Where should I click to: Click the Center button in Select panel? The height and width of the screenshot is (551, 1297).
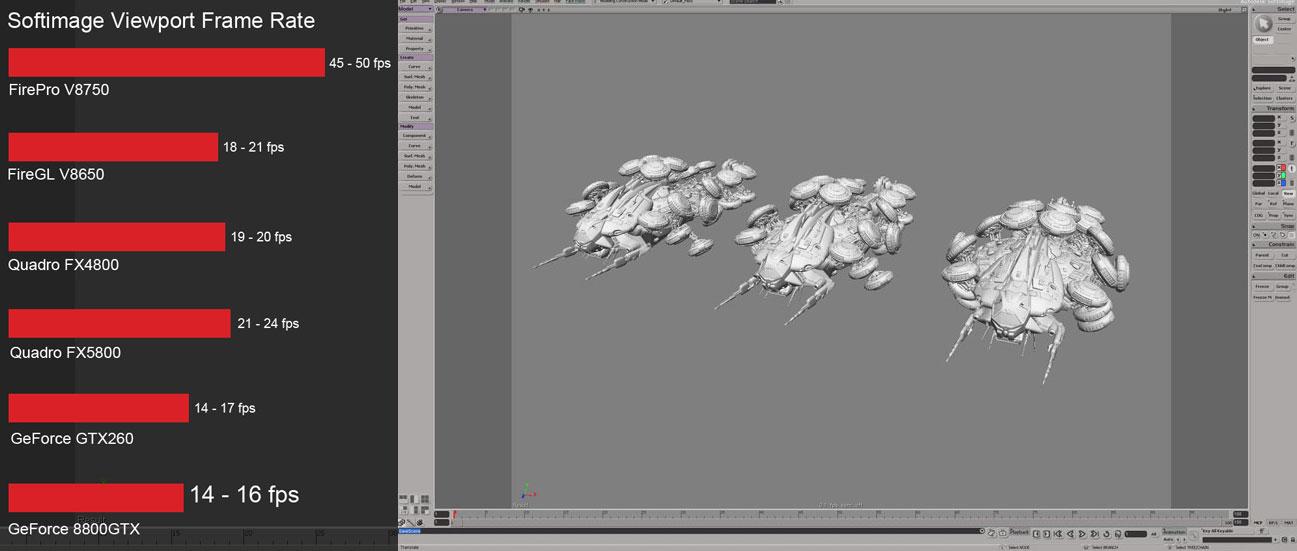coord(1285,28)
